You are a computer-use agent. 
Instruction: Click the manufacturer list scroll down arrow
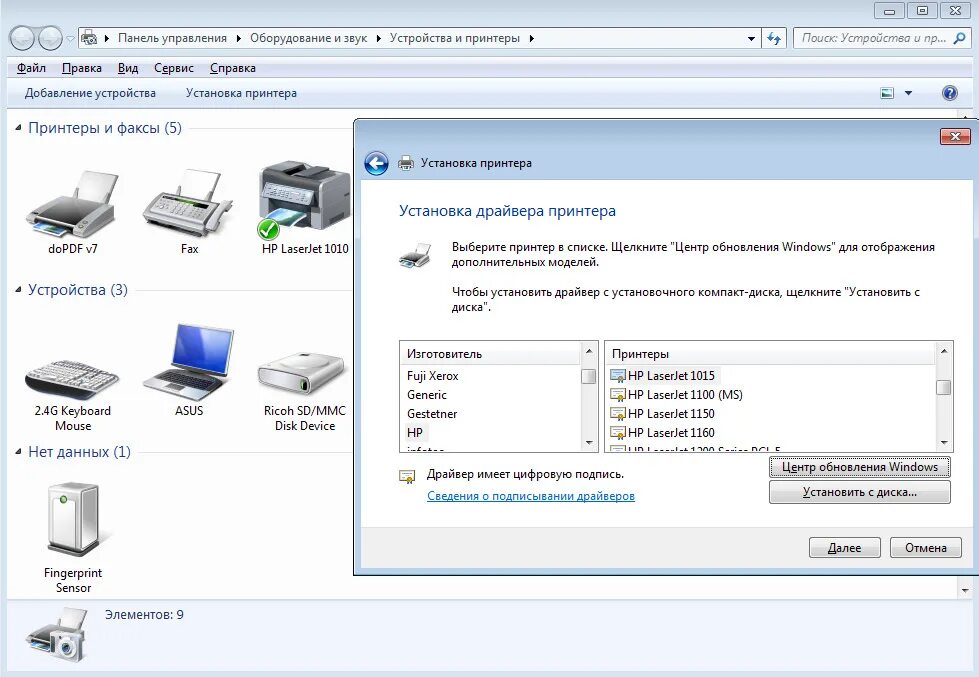pyautogui.click(x=589, y=443)
